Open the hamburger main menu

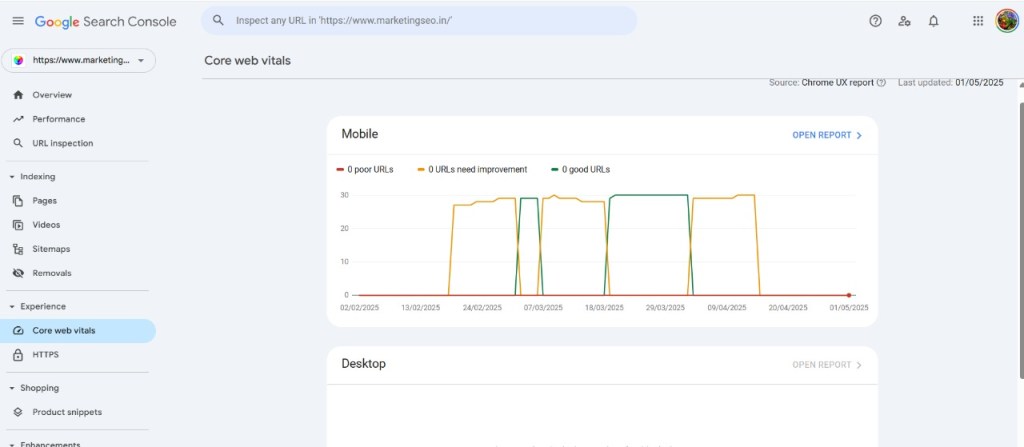point(18,21)
